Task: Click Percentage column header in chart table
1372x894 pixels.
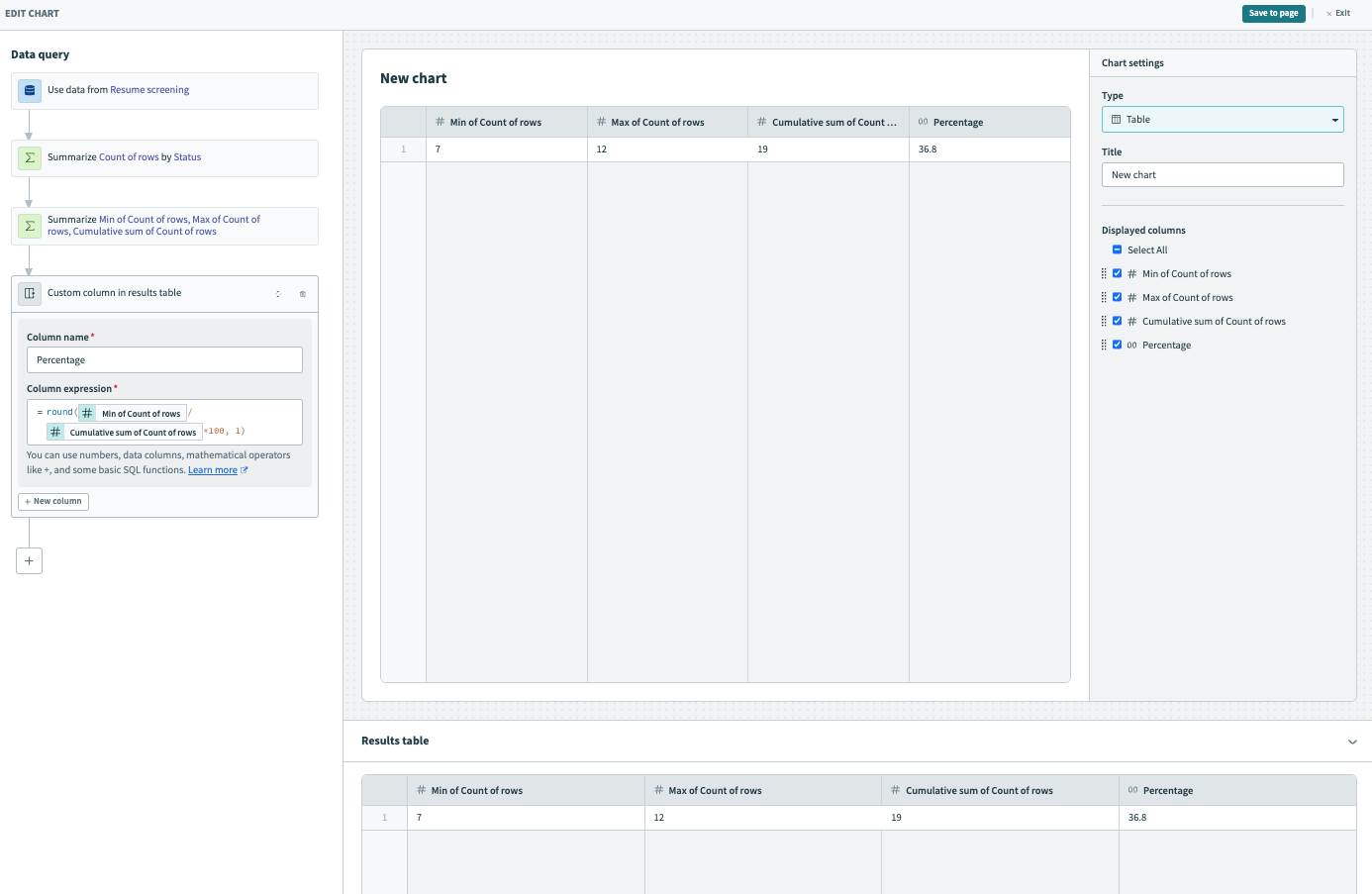Action: [x=957, y=123]
